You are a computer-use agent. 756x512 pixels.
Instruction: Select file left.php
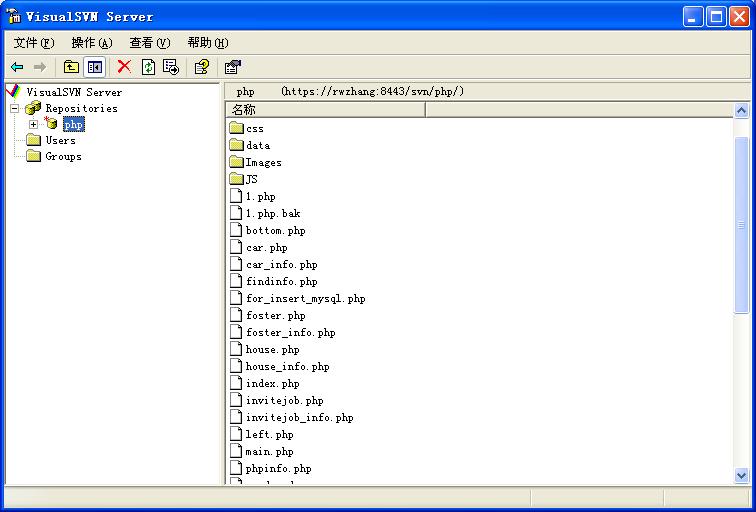point(270,434)
